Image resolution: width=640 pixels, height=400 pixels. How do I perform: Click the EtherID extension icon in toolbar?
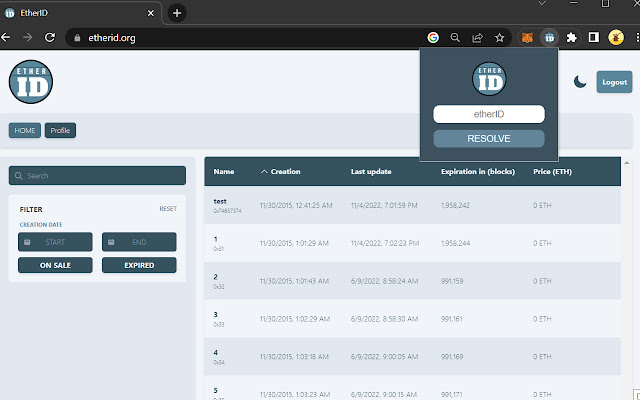548,38
